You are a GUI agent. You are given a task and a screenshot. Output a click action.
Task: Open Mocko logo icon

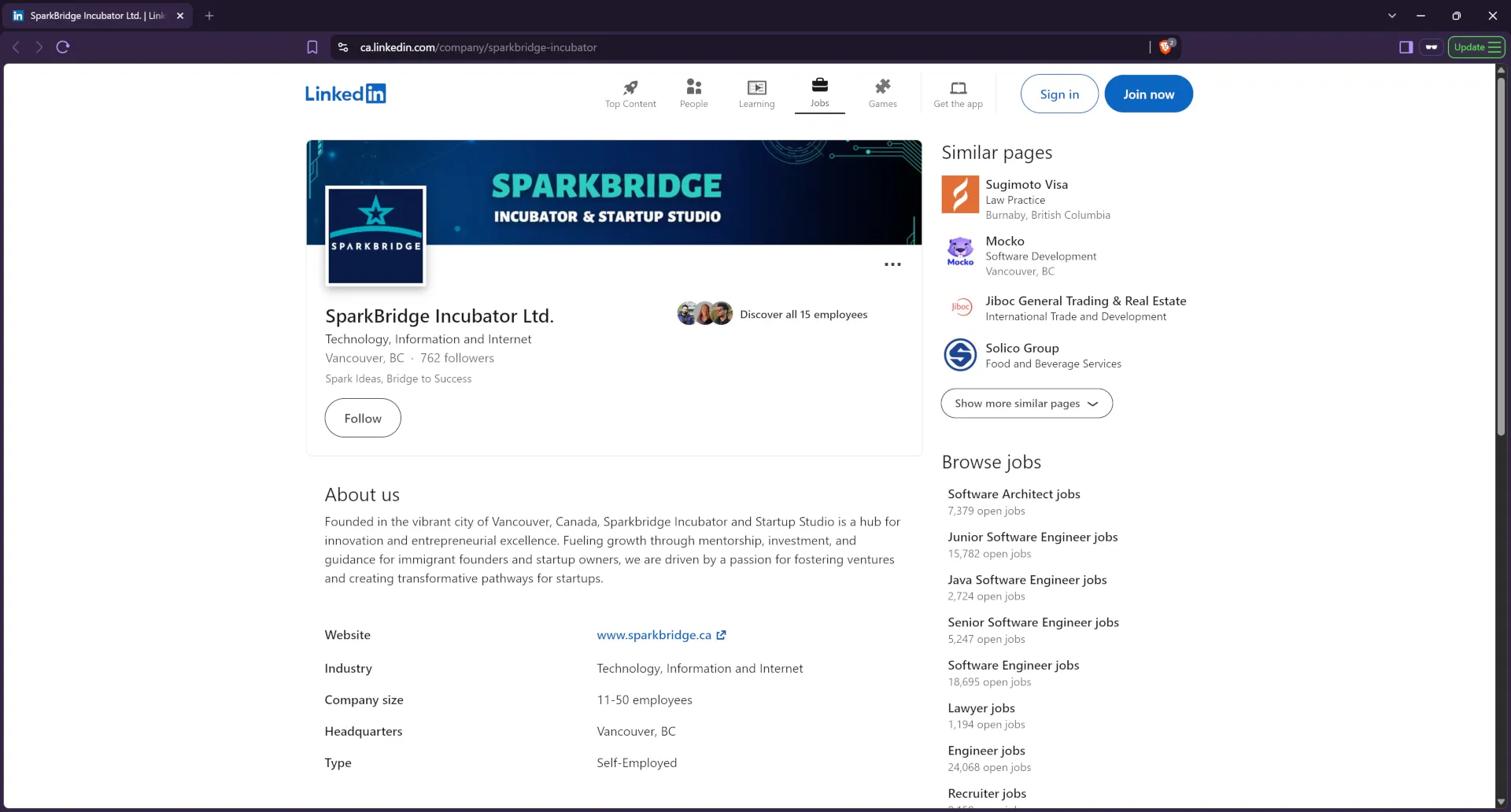coord(960,251)
